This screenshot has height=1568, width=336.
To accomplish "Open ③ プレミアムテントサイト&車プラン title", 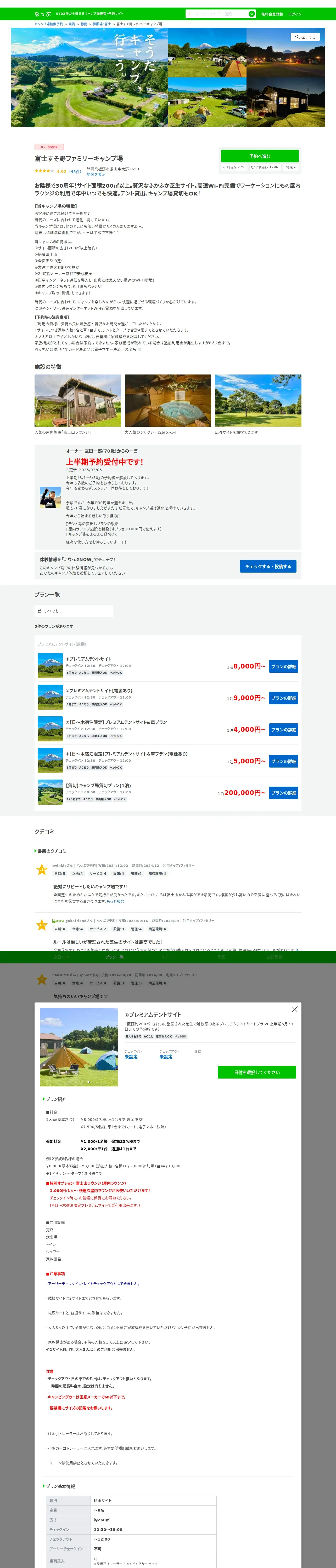I will point(116,723).
